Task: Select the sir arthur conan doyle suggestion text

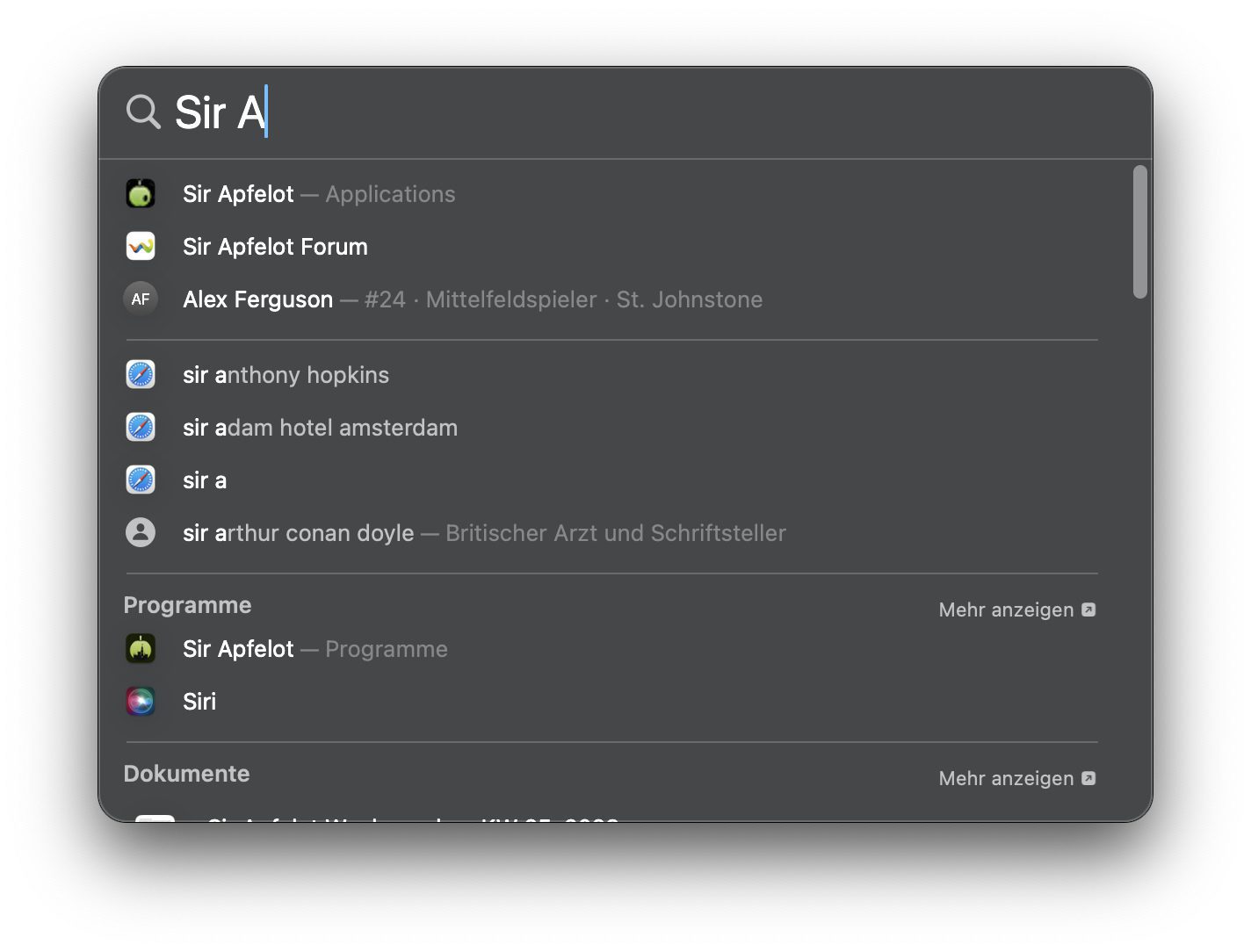Action: pyautogui.click(x=298, y=533)
